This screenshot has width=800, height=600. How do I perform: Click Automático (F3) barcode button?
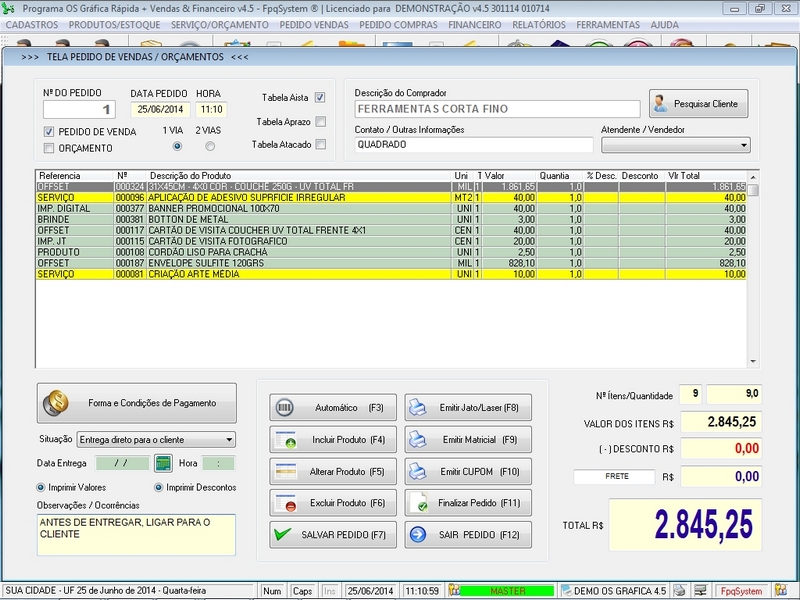tap(333, 408)
